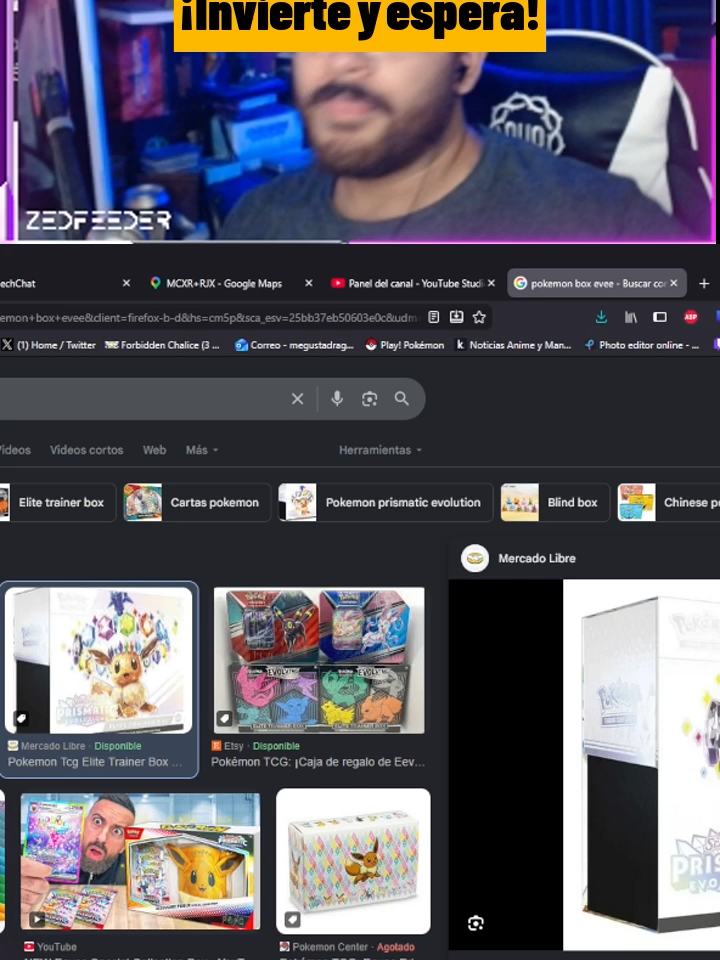Show sidebars icon in Firefox toolbar
720x960 pixels.
pos(659,317)
